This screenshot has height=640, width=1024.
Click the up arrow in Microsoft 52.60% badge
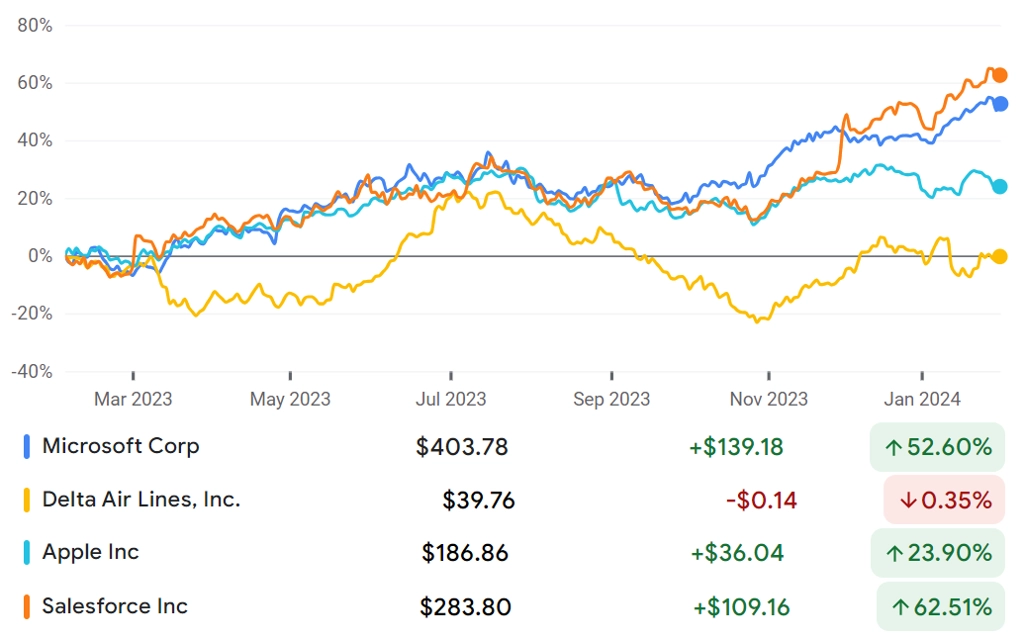click(893, 447)
